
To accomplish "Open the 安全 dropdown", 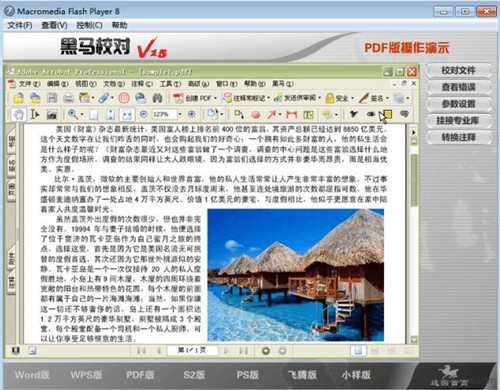I will [339, 98].
